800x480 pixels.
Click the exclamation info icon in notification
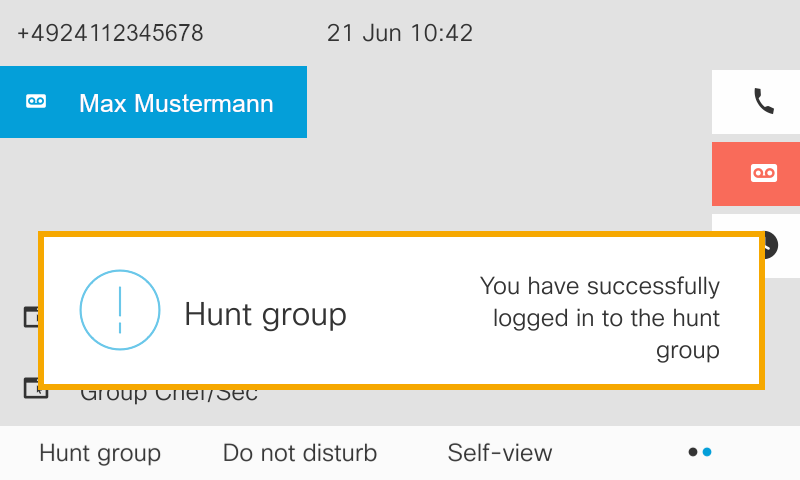point(120,310)
